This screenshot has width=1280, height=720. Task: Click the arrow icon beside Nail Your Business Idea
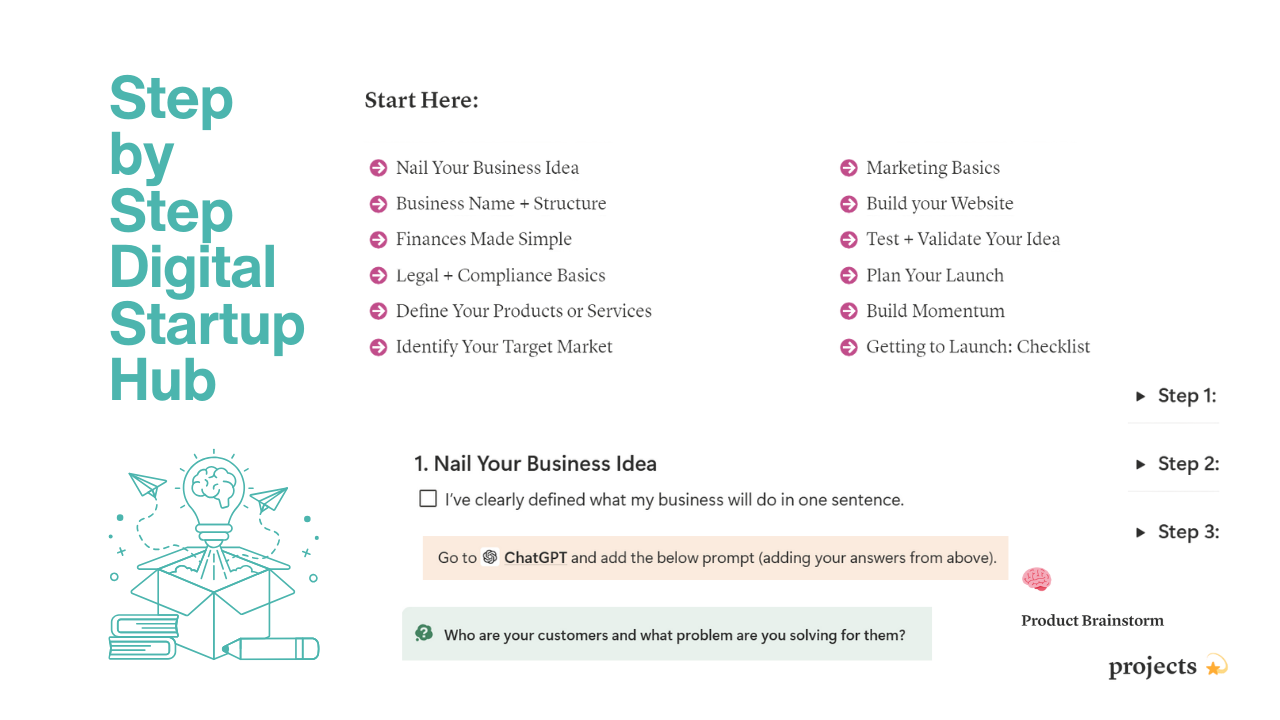(378, 168)
